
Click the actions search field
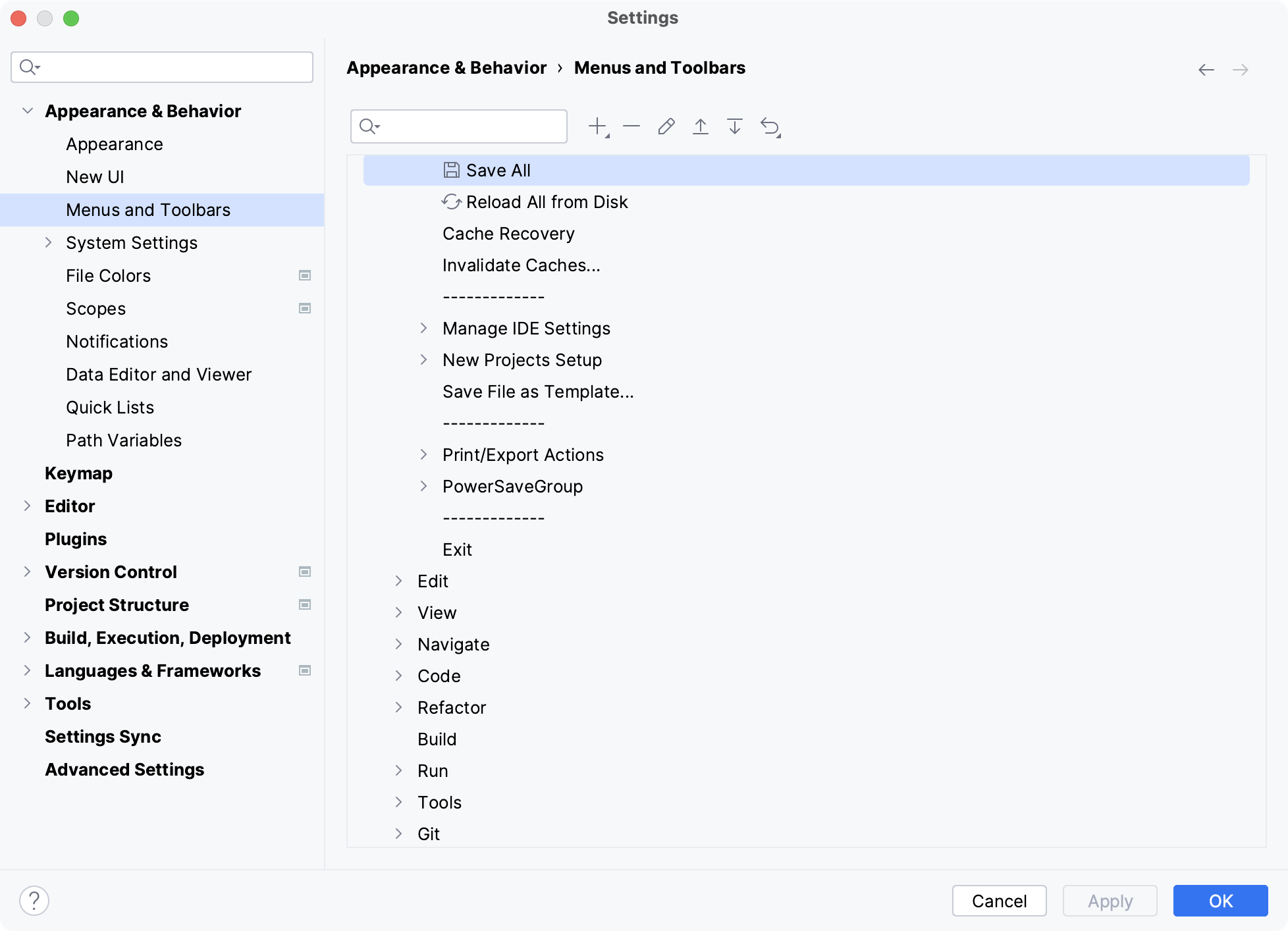(458, 126)
